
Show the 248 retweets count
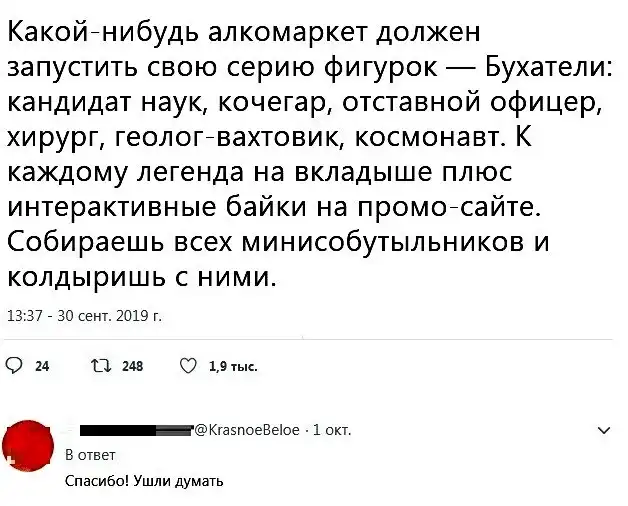(x=132, y=367)
